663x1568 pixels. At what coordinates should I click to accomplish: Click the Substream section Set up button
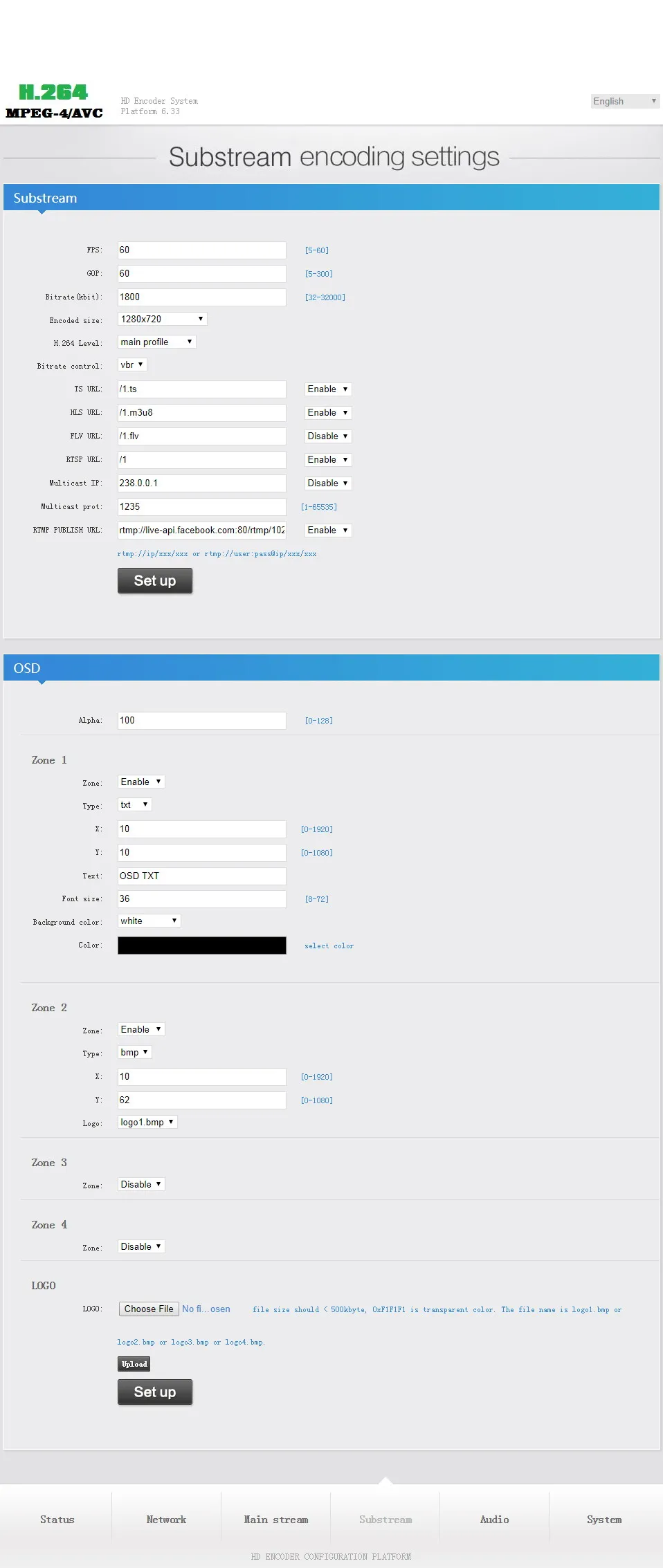[x=155, y=581]
